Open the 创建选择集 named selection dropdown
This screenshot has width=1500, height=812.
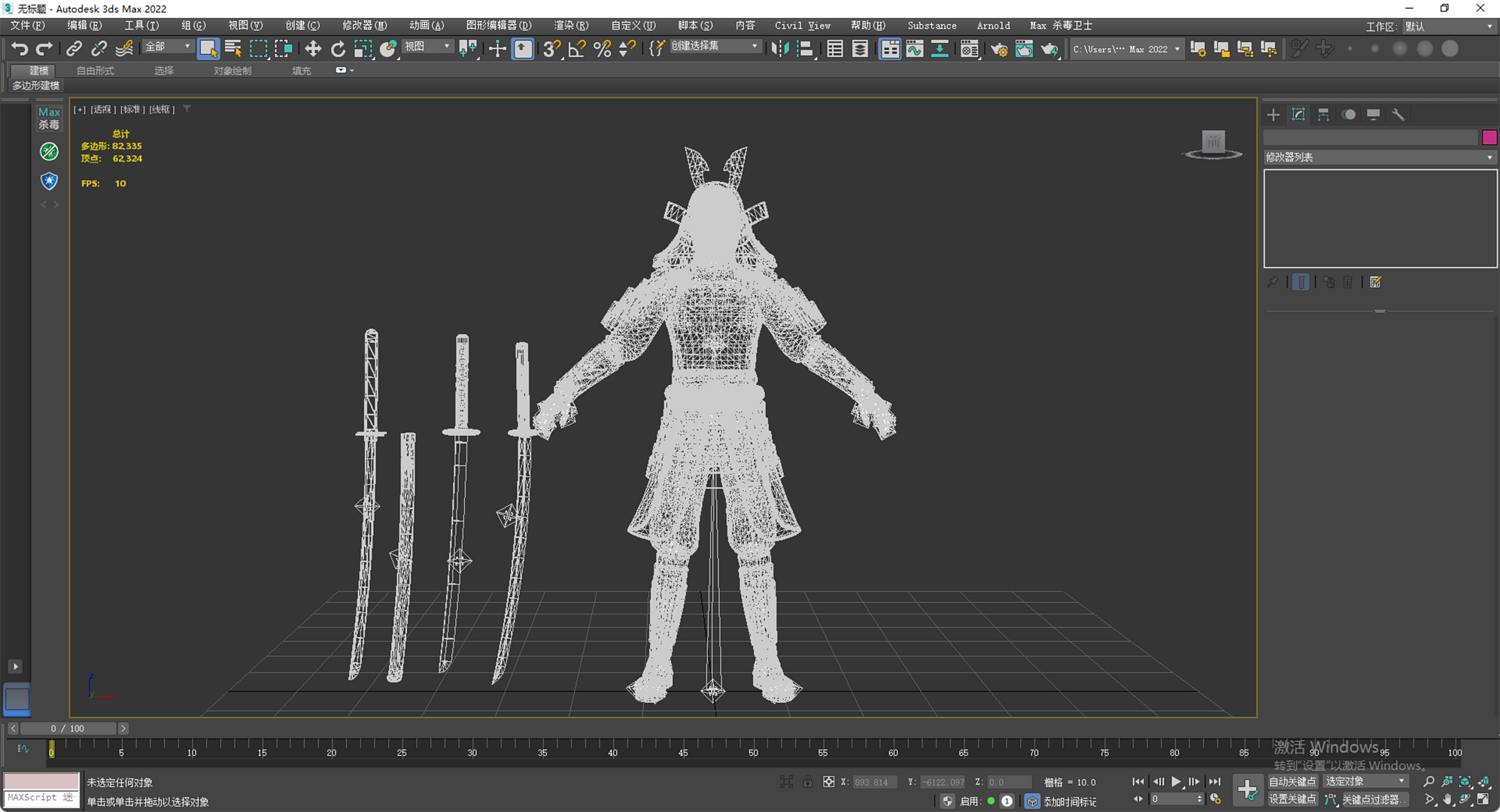coord(715,47)
